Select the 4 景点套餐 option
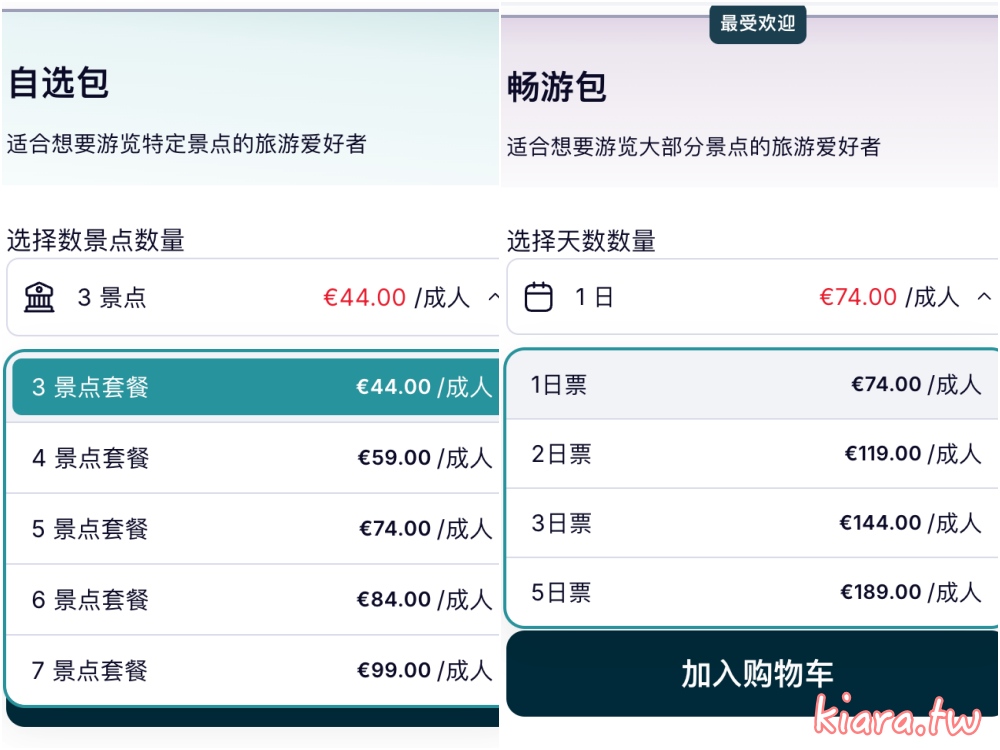 pyautogui.click(x=253, y=458)
